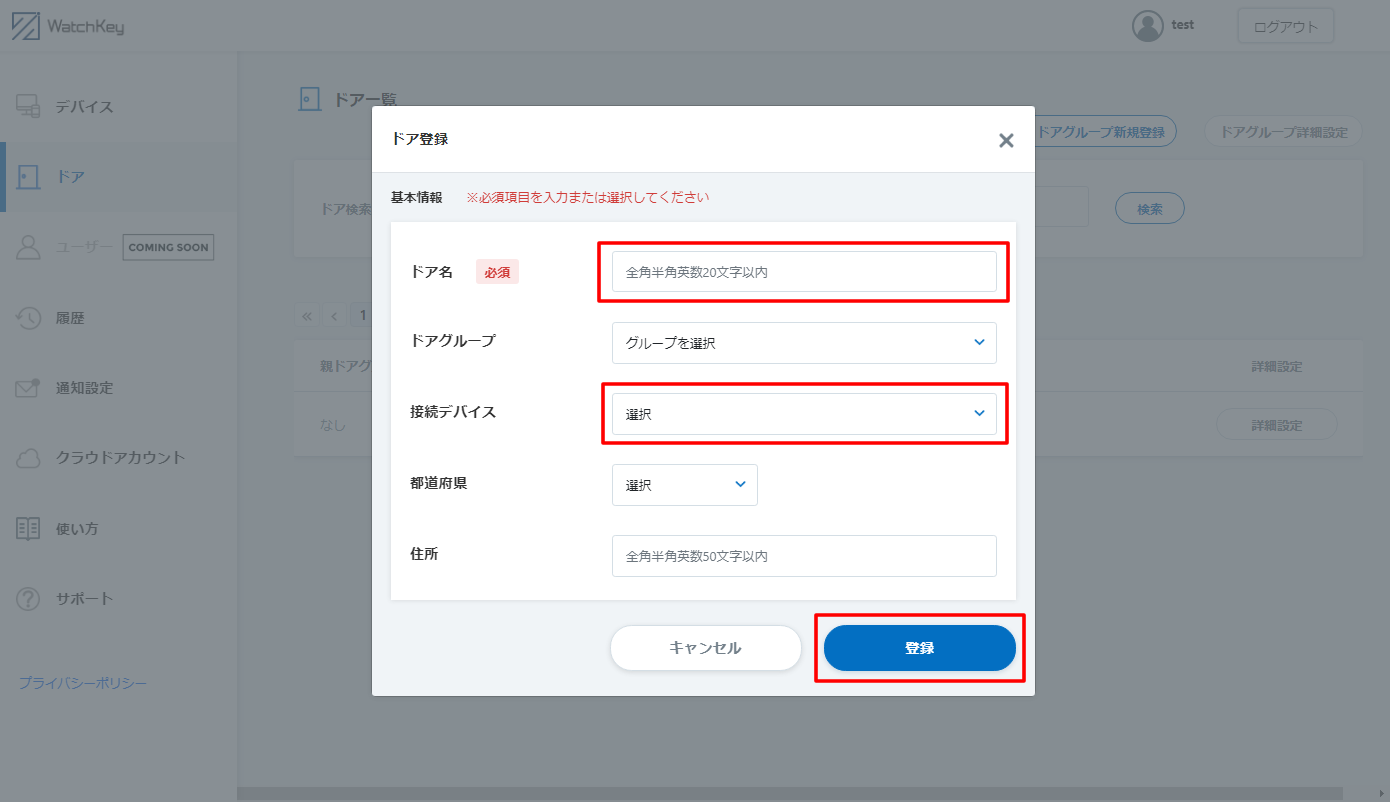Click the 詳細設定 button in the なし row
1390x802 pixels.
[1277, 425]
